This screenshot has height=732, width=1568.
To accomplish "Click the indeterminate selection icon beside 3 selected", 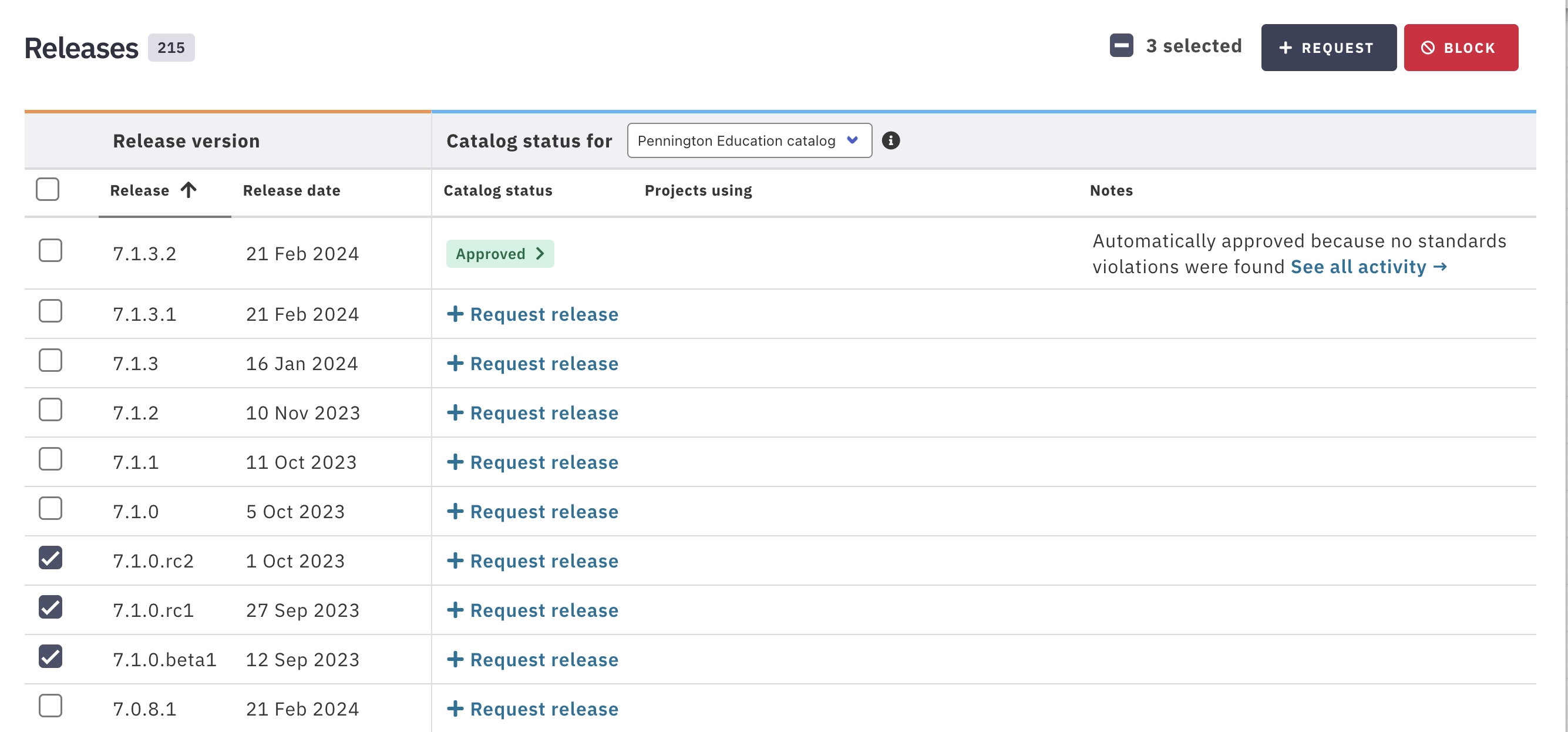I will (x=1121, y=46).
